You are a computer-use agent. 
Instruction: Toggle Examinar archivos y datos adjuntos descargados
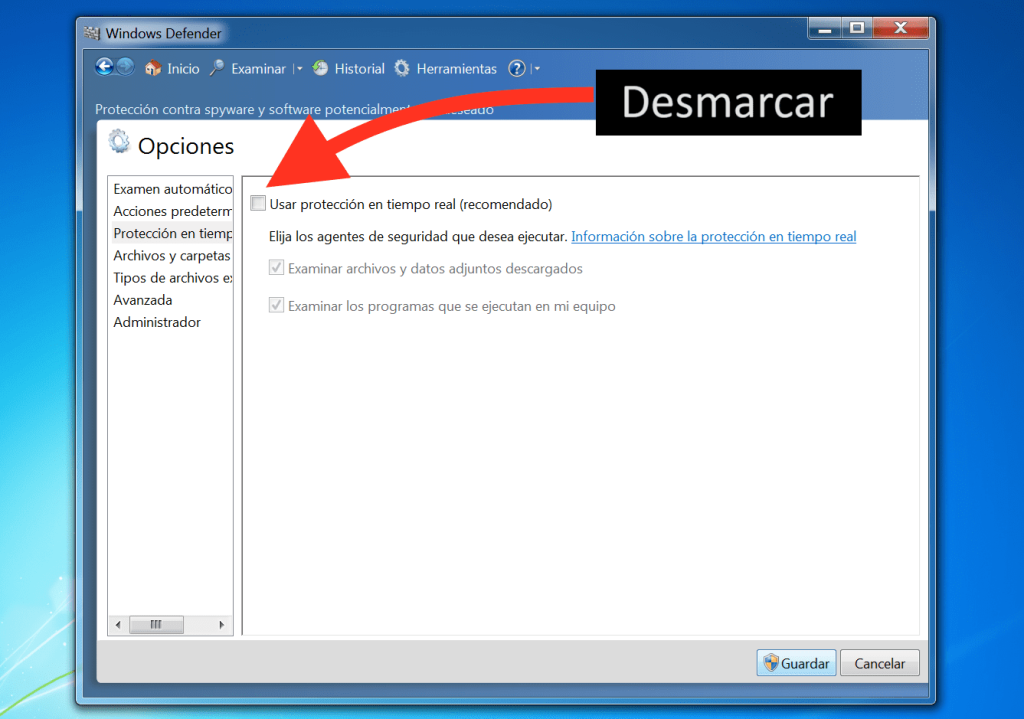[276, 268]
